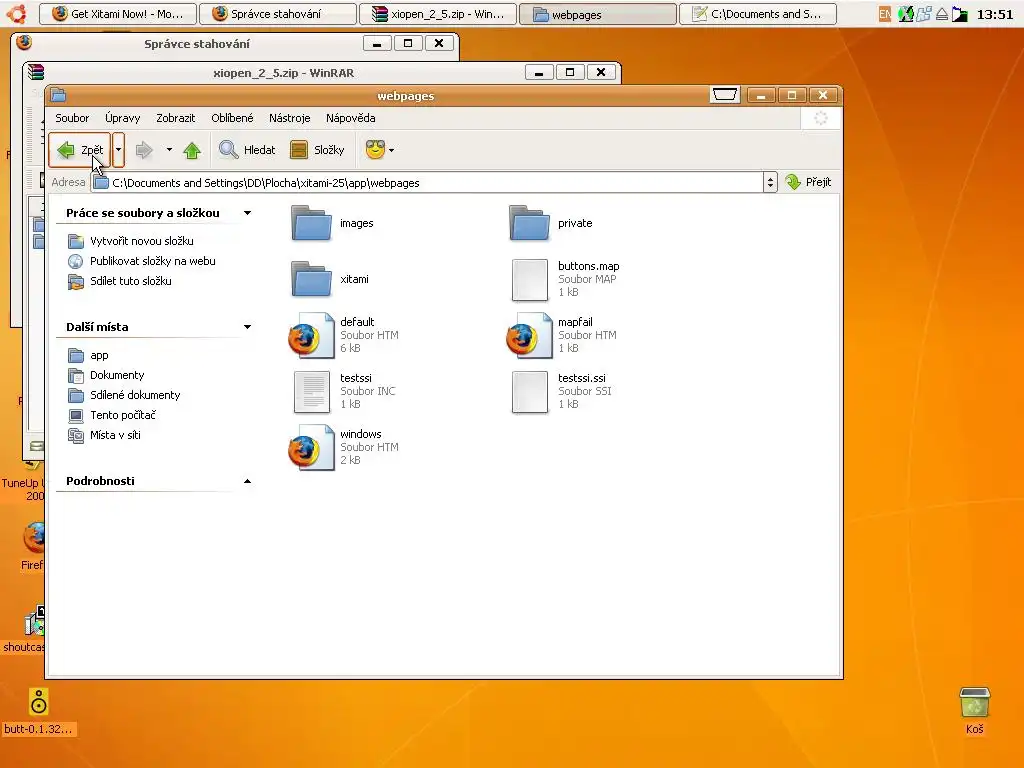Open Tento počítač link
This screenshot has width=1024, height=768.
coord(123,415)
